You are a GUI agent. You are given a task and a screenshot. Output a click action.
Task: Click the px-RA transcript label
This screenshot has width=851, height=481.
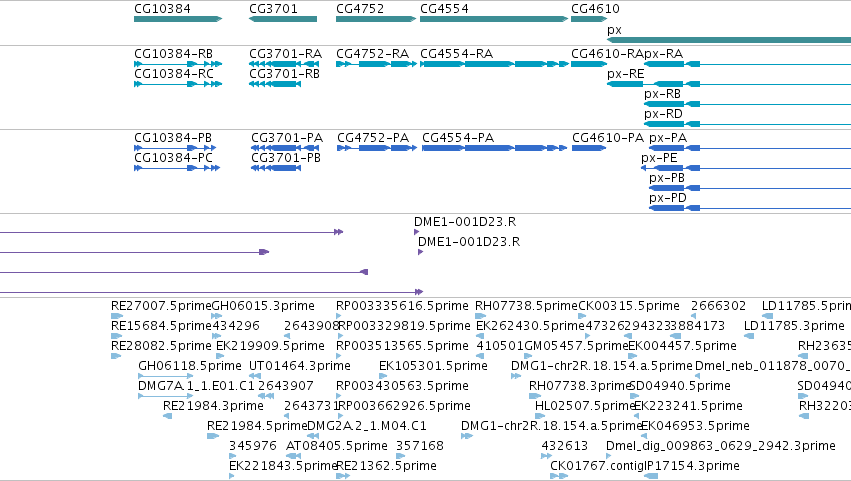(x=663, y=54)
